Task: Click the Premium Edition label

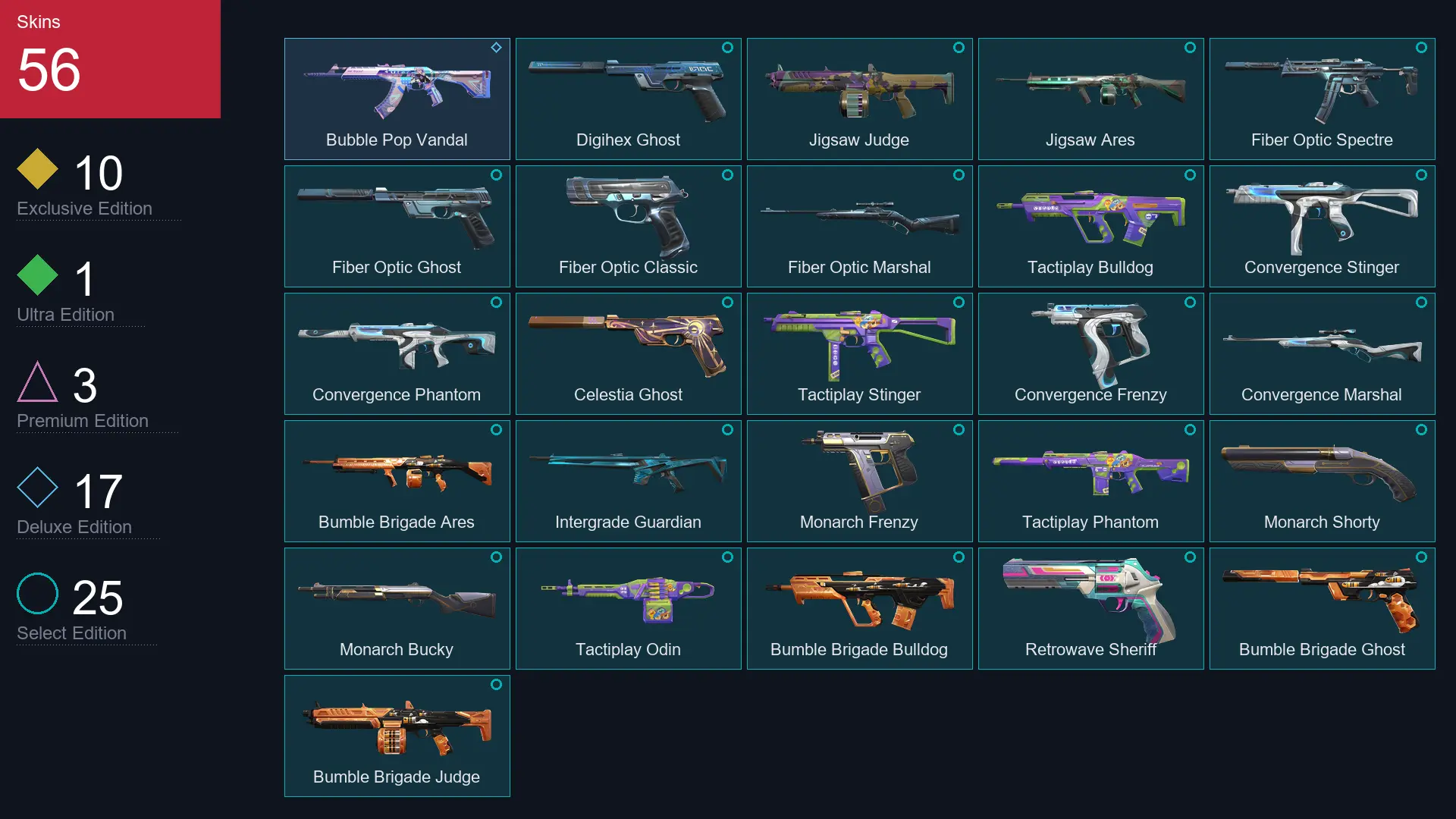Action: pyautogui.click(x=83, y=421)
